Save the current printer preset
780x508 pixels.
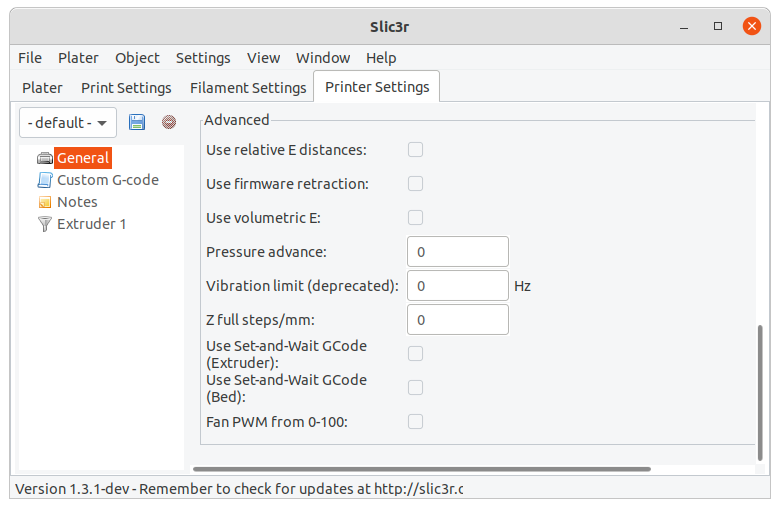(137, 122)
